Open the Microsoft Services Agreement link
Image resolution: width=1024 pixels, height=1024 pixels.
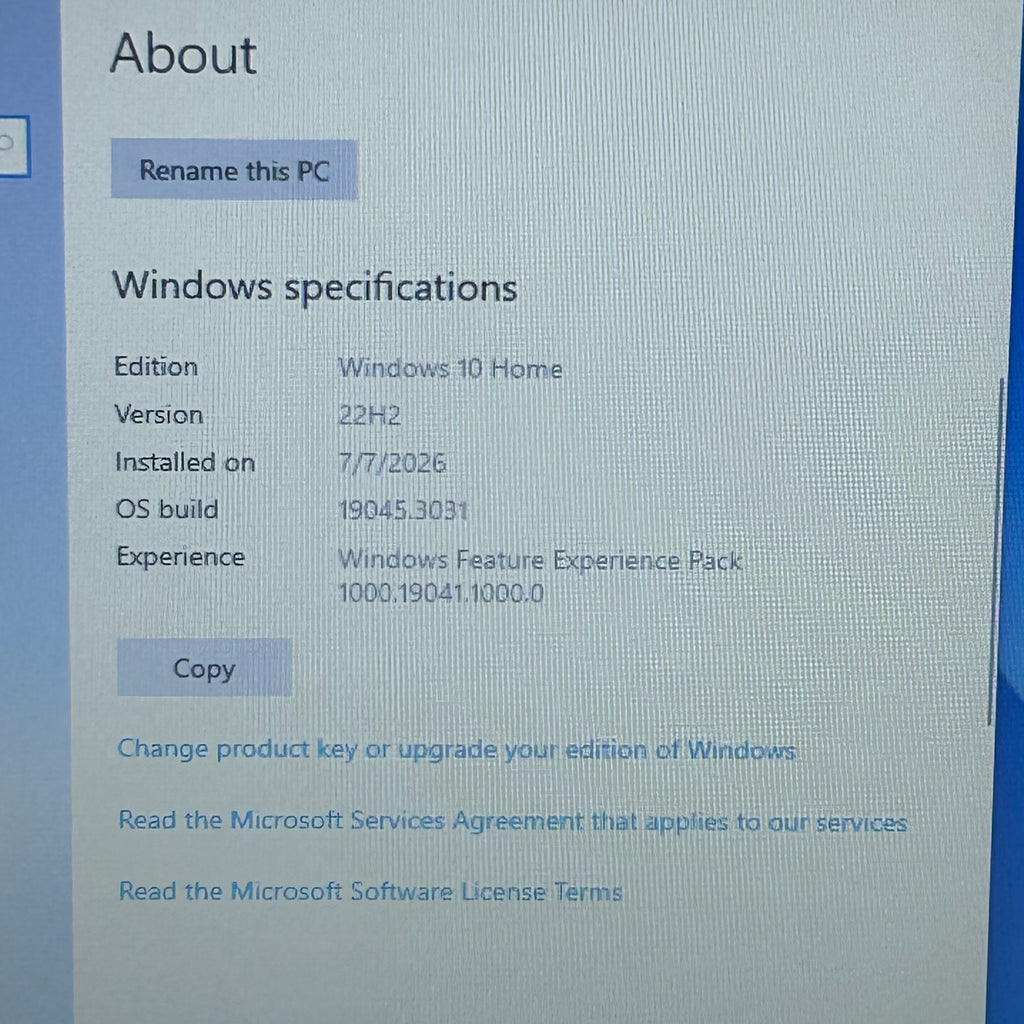(x=513, y=821)
